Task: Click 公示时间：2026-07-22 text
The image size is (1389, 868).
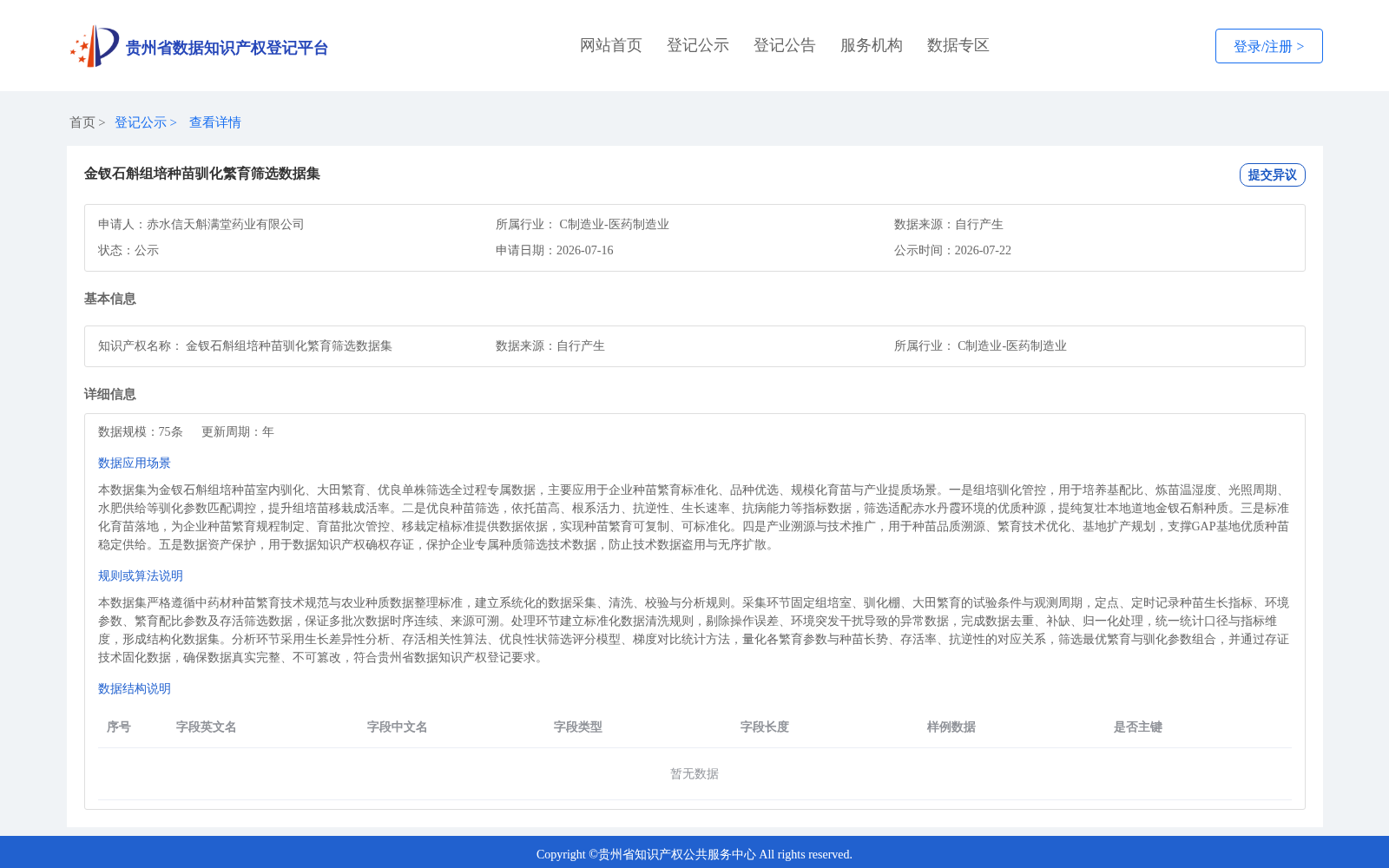Action: (x=952, y=250)
